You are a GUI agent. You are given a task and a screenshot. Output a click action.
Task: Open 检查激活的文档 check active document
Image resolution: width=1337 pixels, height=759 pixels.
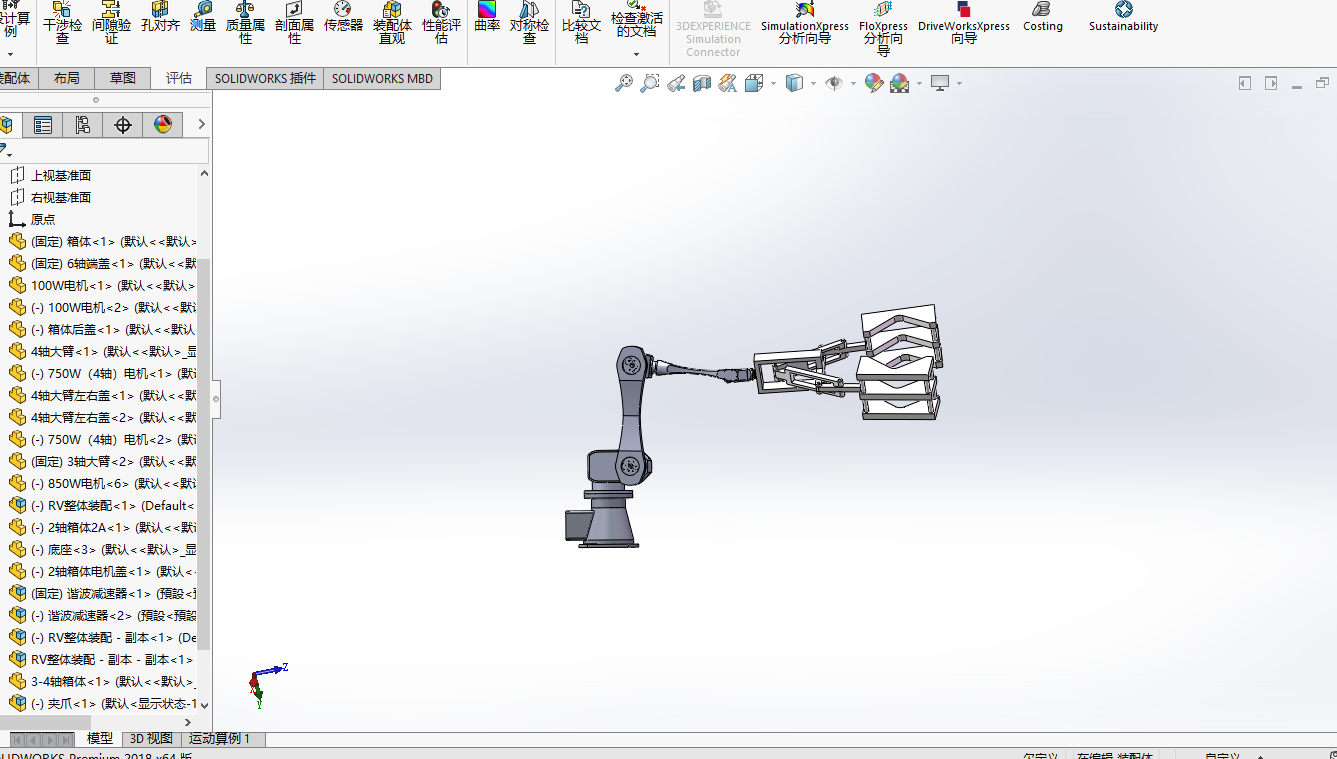[637, 20]
